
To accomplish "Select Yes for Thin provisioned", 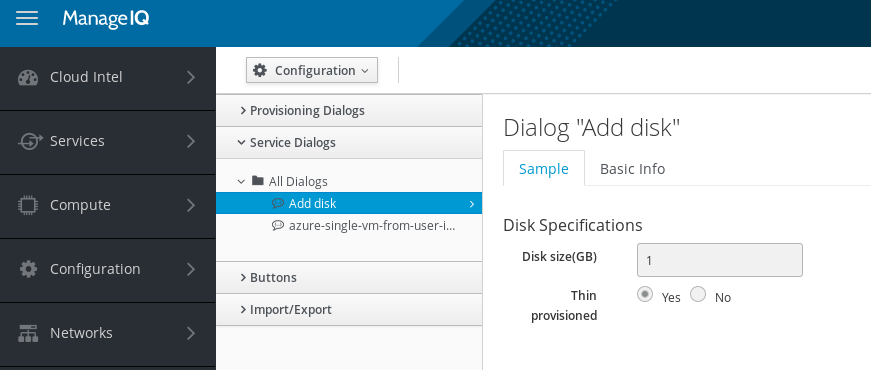I will coord(644,294).
